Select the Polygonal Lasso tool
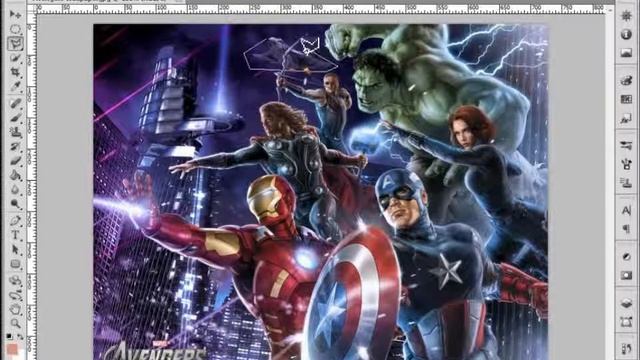640x360 pixels. tap(15, 43)
